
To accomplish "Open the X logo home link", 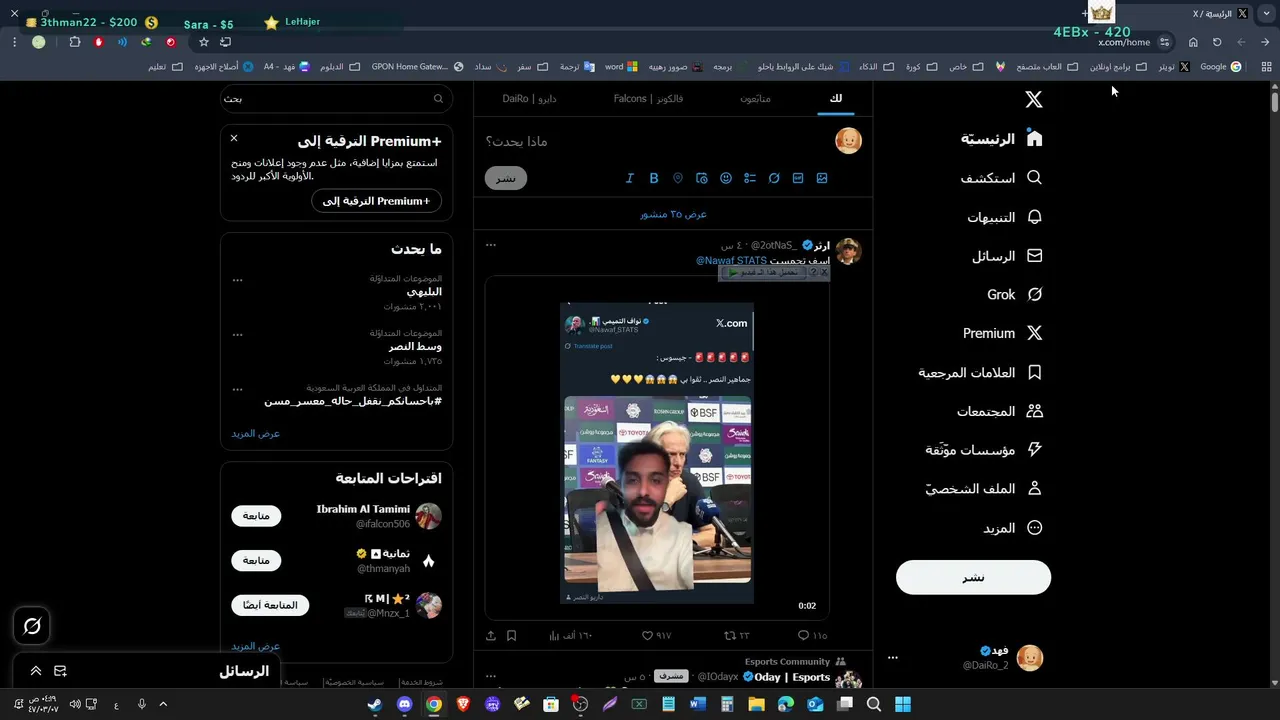I will tap(1034, 99).
